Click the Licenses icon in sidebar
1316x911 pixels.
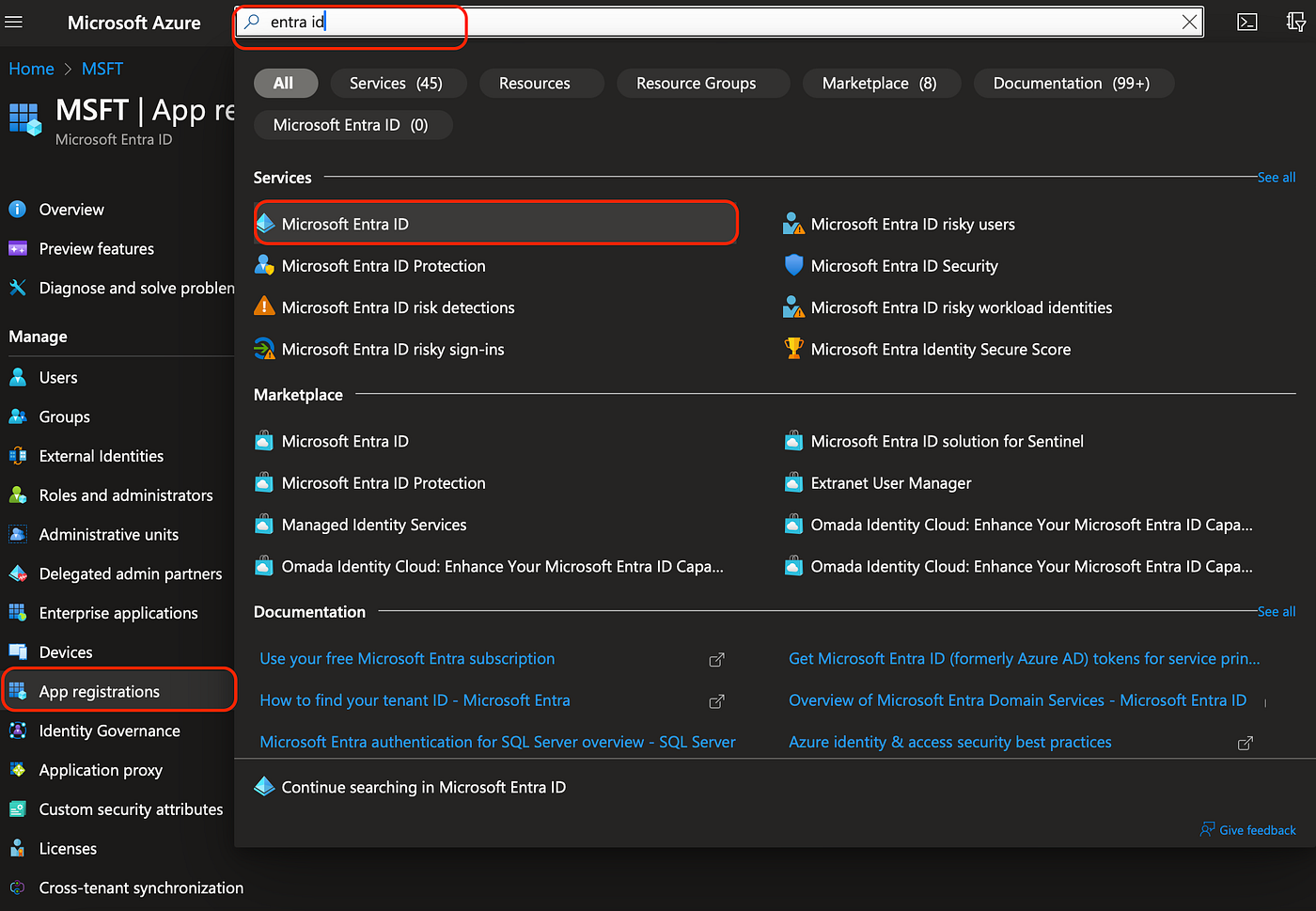point(17,848)
